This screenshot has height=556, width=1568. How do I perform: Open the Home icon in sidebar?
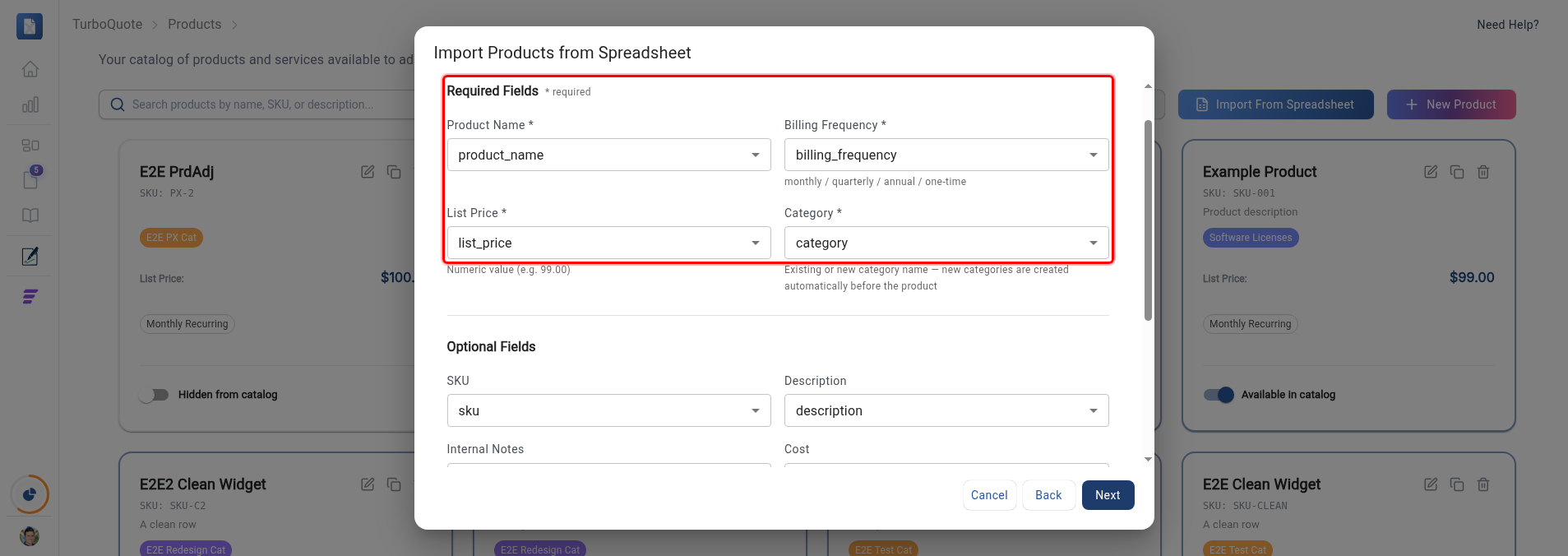(x=30, y=69)
